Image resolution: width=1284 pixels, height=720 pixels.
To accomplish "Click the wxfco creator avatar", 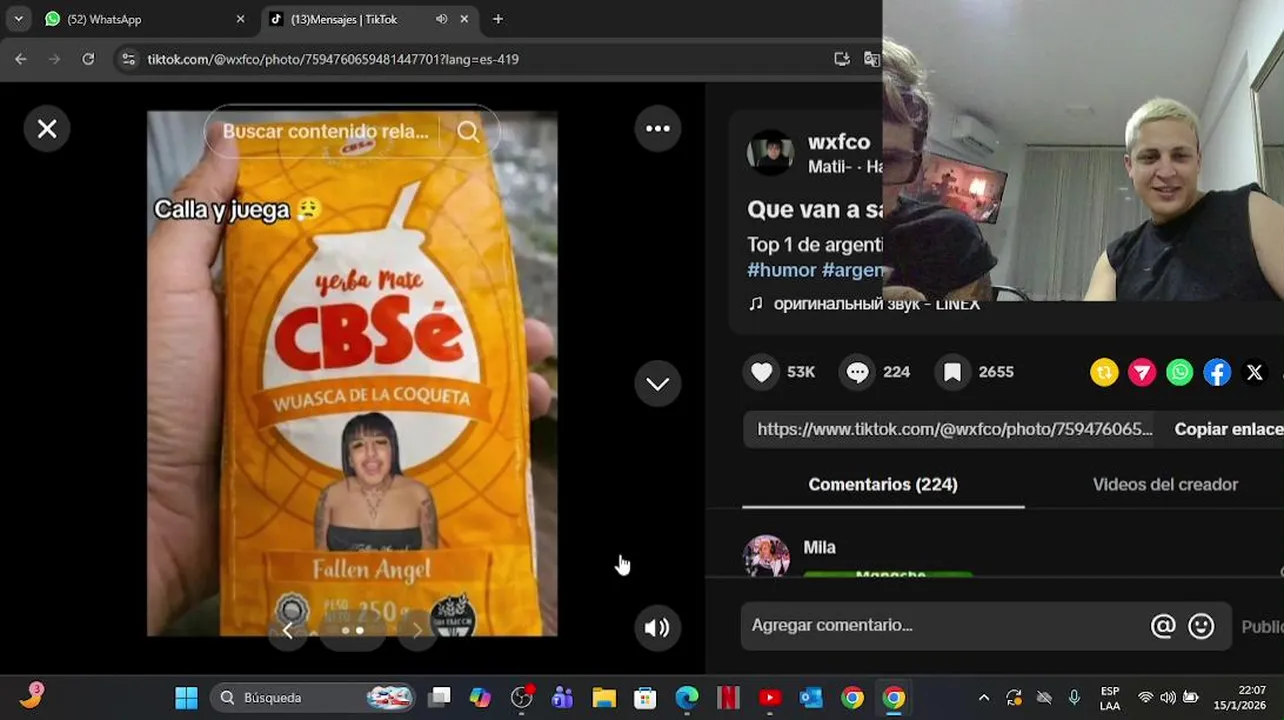I will 770,153.
